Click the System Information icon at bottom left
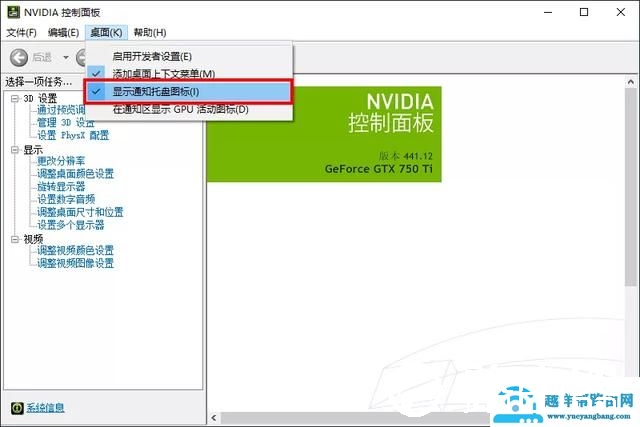 click(17, 407)
